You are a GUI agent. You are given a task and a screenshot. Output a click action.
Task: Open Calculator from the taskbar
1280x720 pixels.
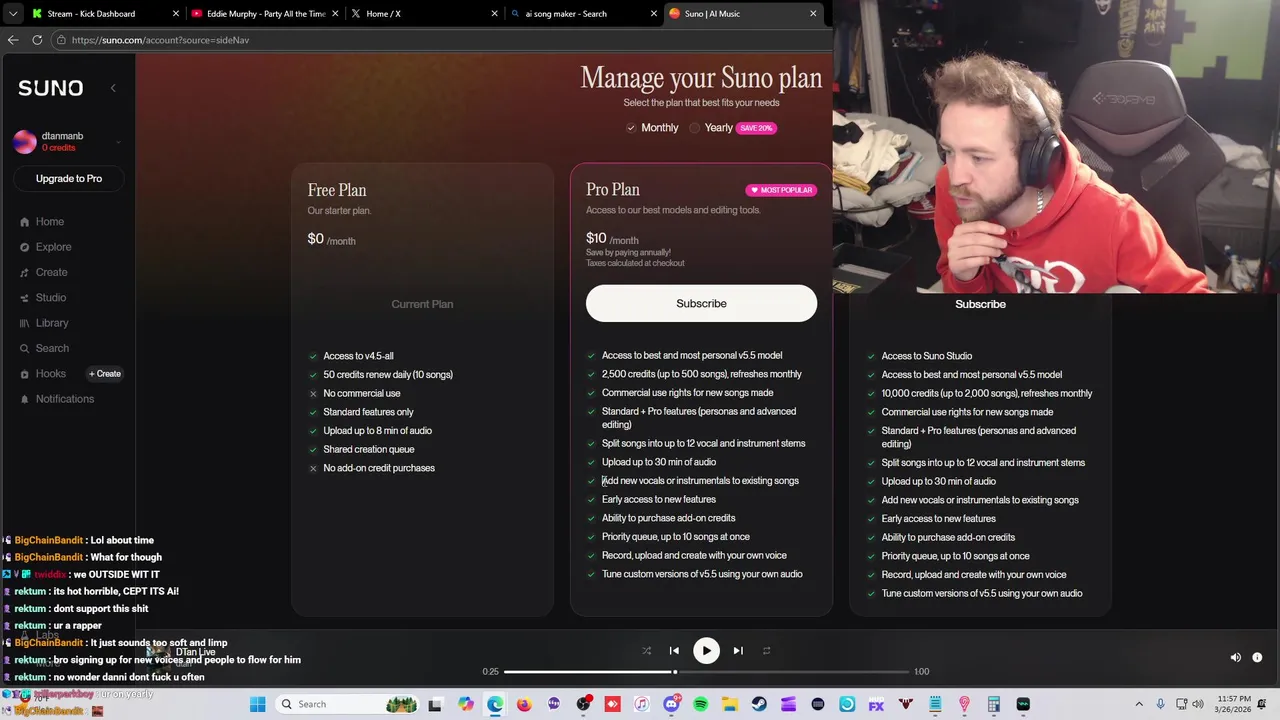994,704
